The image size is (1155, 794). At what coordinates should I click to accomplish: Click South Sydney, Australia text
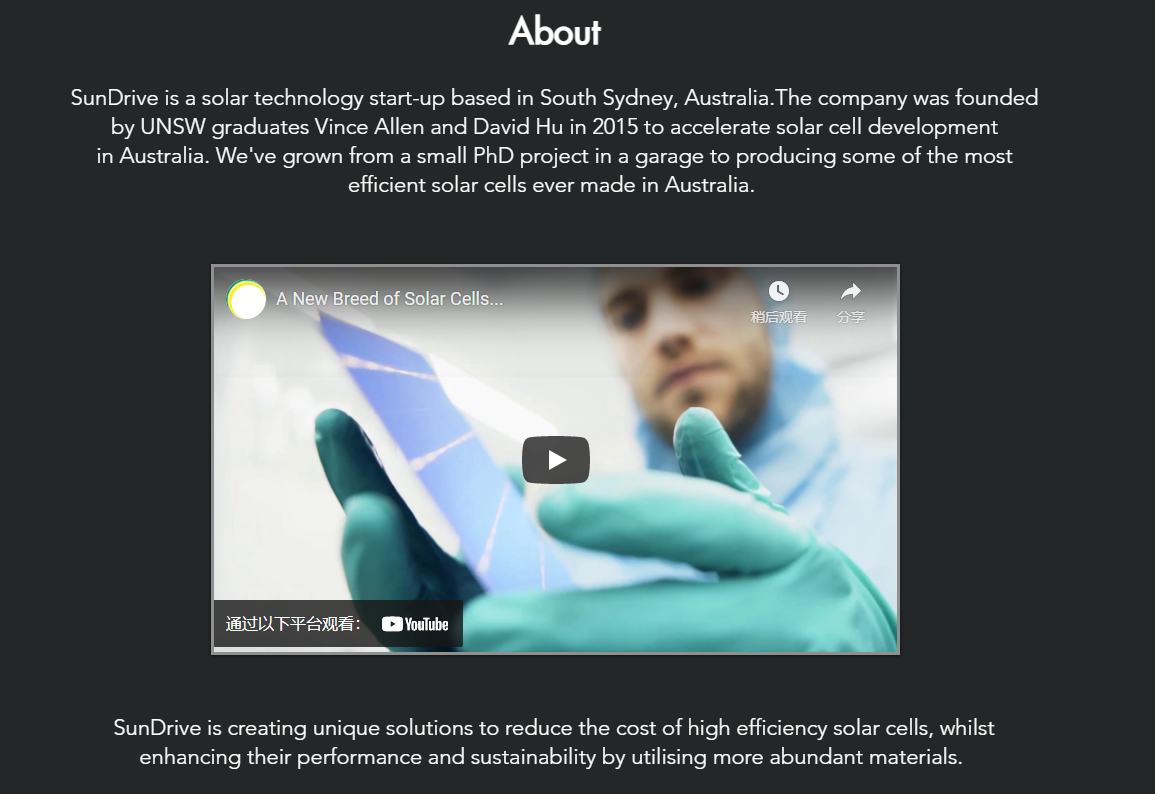[655, 98]
